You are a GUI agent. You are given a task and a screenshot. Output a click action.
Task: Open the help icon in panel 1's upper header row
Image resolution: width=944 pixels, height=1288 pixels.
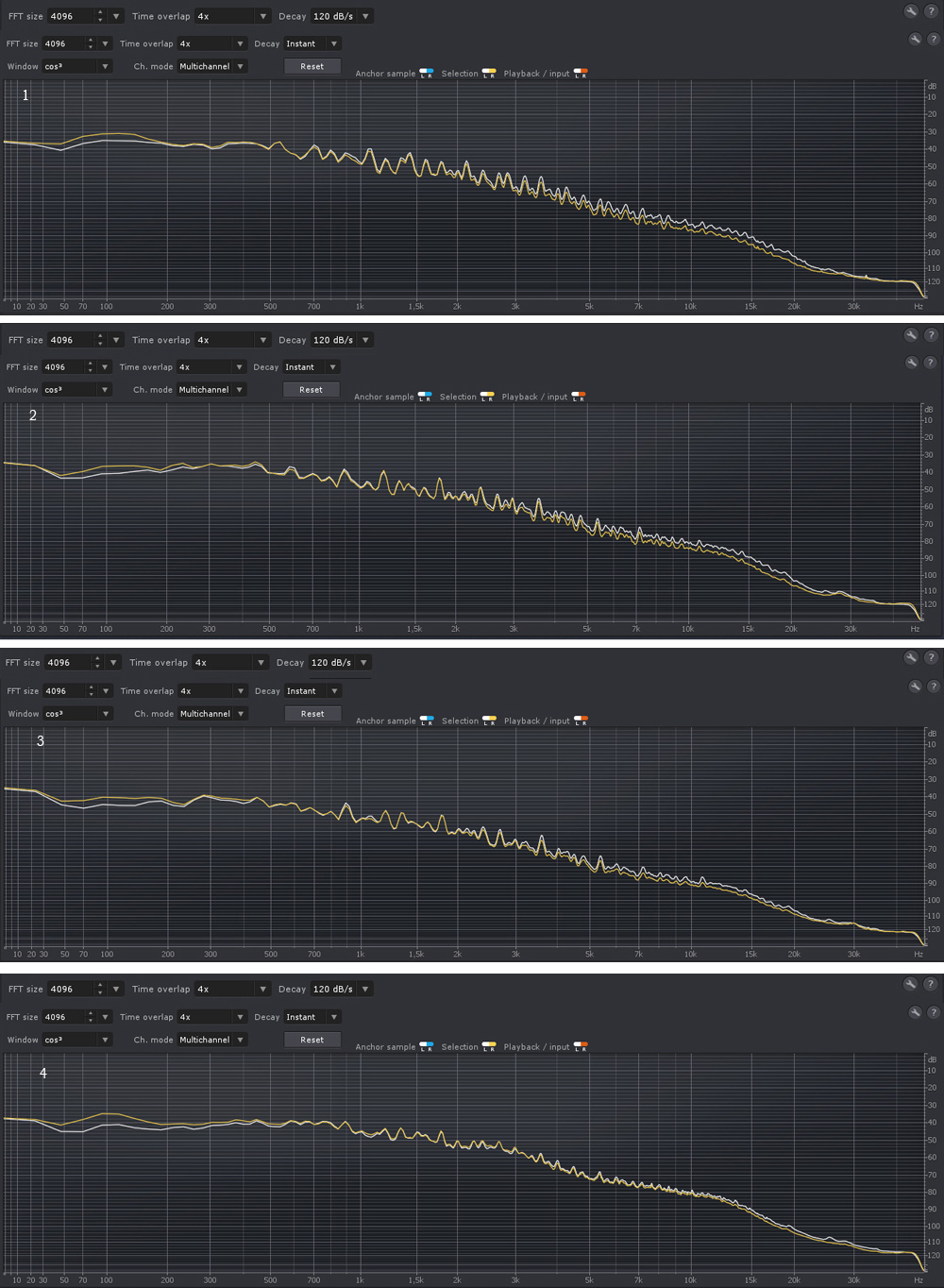[932, 11]
